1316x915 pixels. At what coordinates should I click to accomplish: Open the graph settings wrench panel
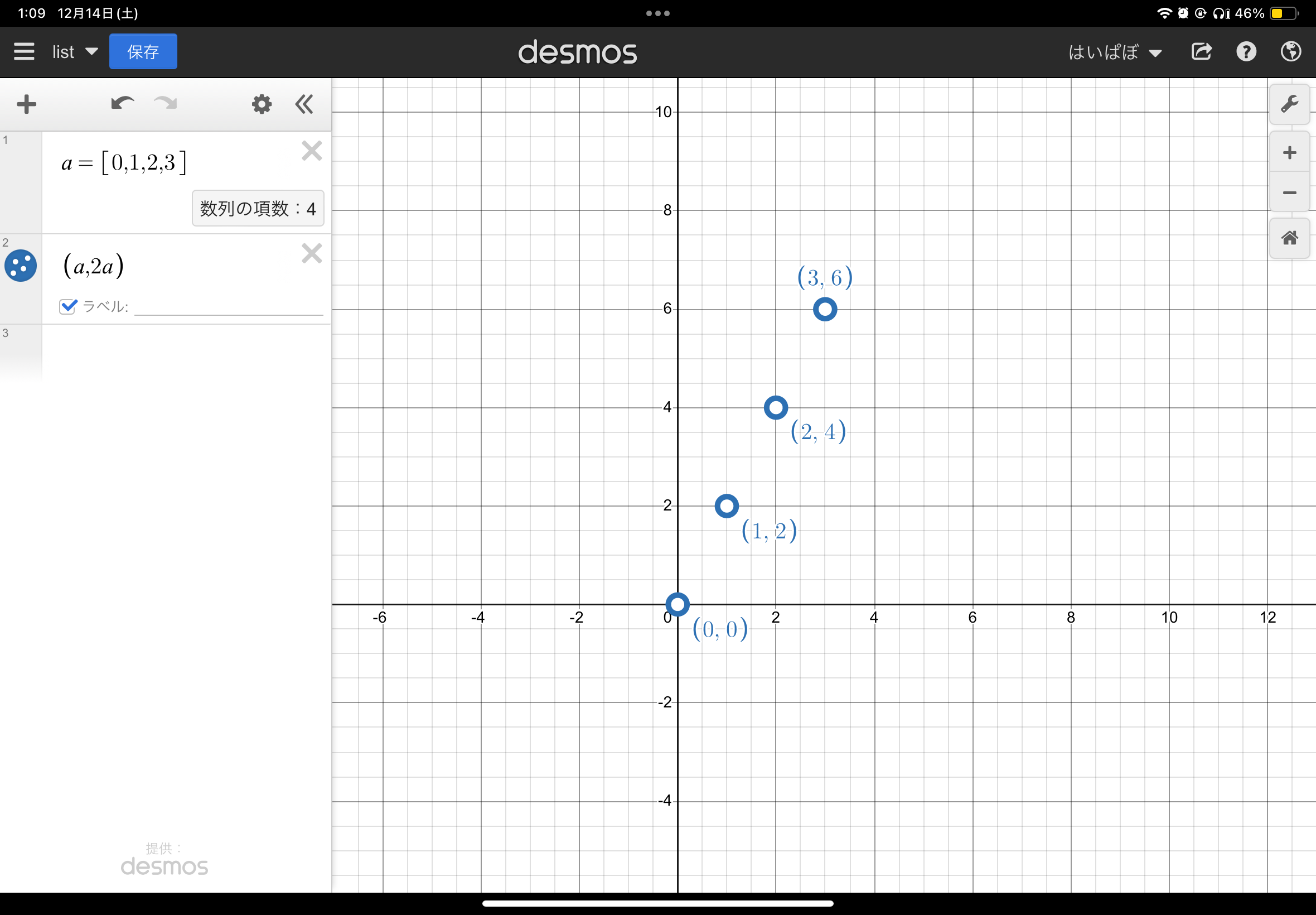click(x=1290, y=104)
